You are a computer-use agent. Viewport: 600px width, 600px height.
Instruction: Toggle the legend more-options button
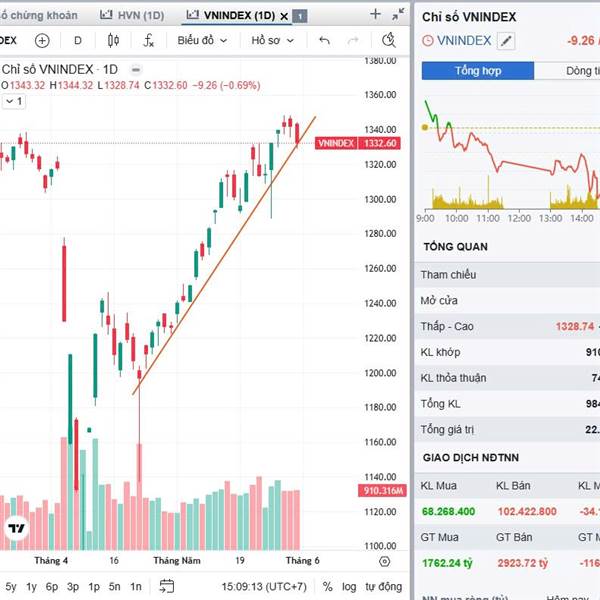tap(135, 70)
